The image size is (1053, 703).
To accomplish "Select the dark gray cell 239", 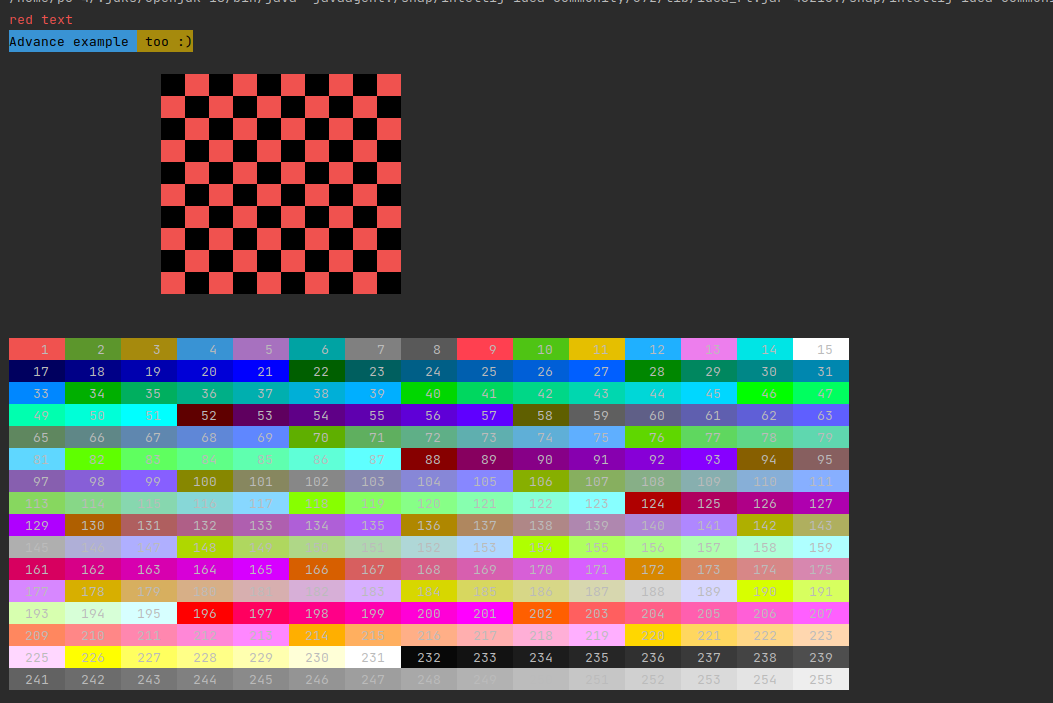I will click(x=821, y=657).
